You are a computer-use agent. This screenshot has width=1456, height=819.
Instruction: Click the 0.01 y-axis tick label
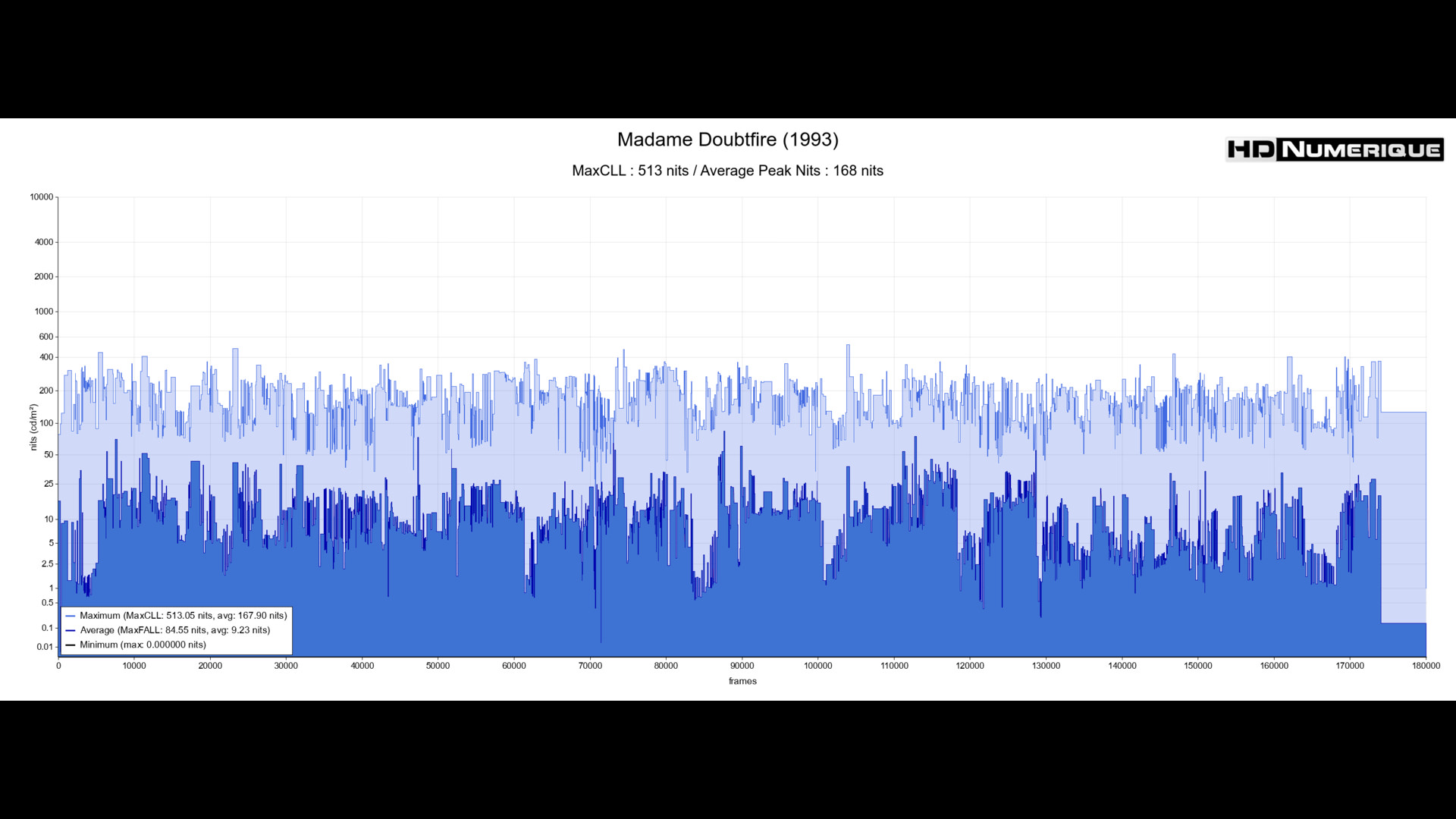pyautogui.click(x=45, y=647)
